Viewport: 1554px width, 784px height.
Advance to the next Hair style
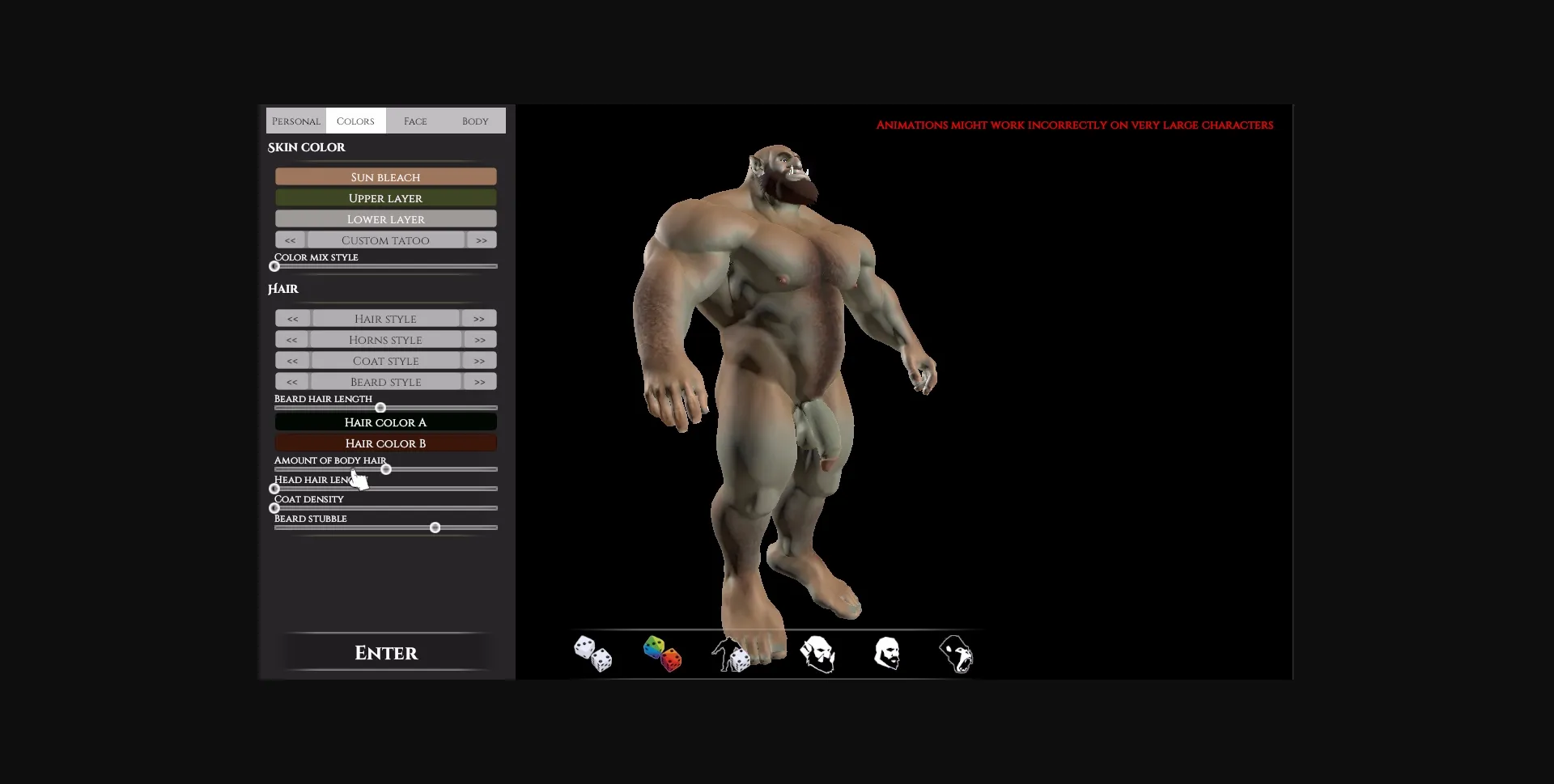click(480, 318)
